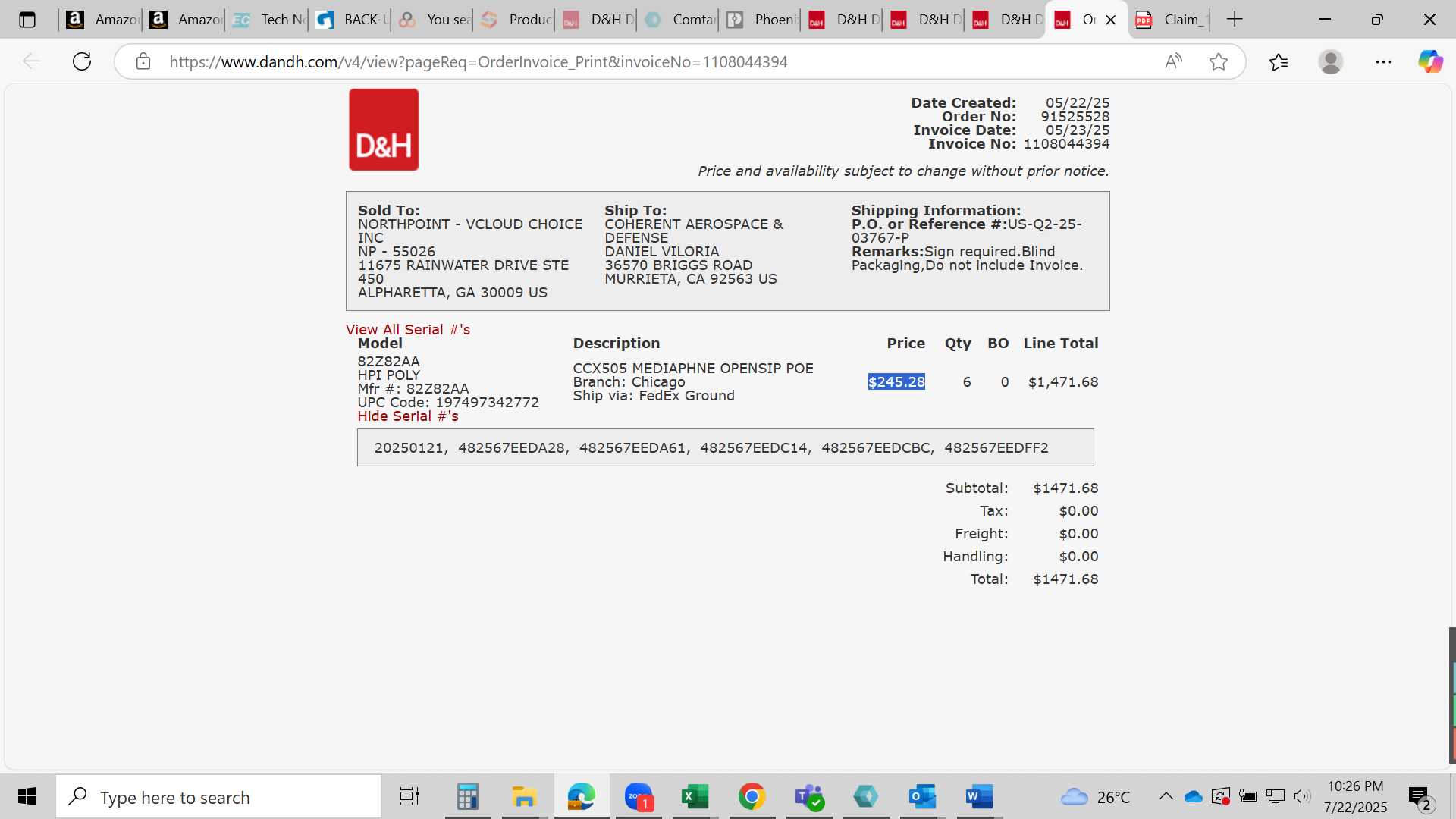Click the line total $1,471.68

(x=1063, y=382)
